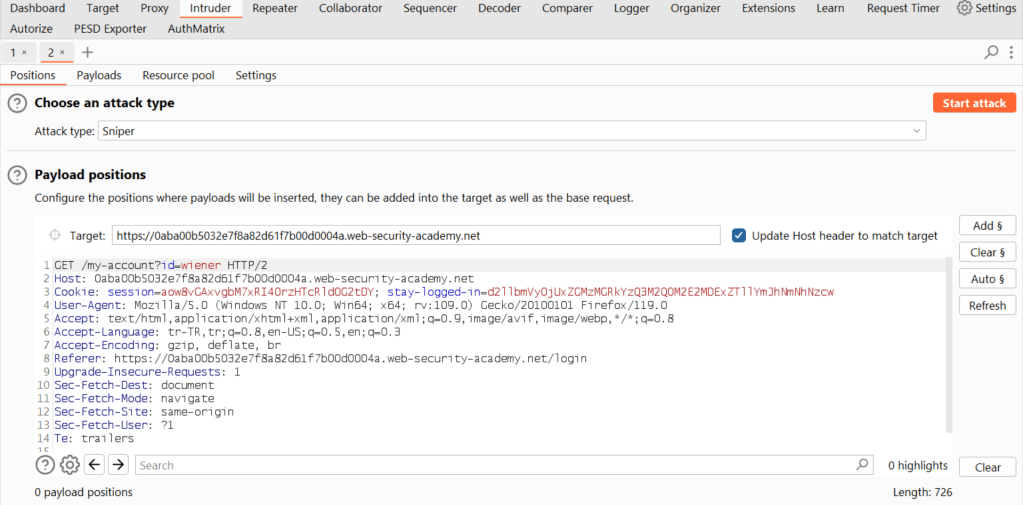Open the search settings gear icon
The height and width of the screenshot is (505, 1023).
coord(69,465)
